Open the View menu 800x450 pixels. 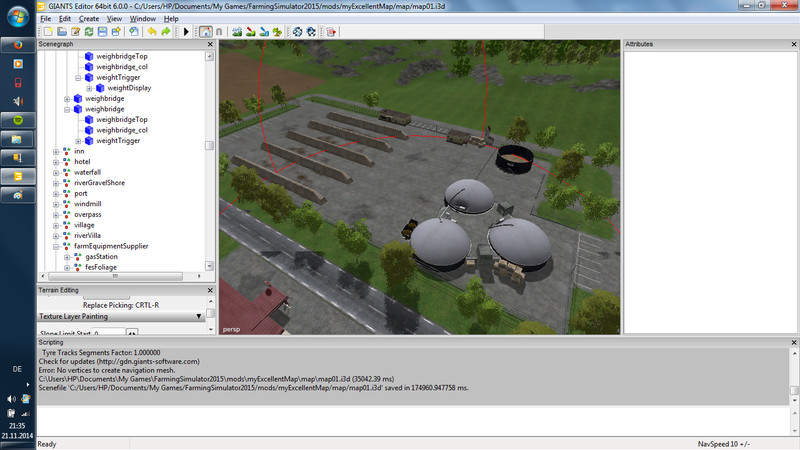[x=114, y=18]
